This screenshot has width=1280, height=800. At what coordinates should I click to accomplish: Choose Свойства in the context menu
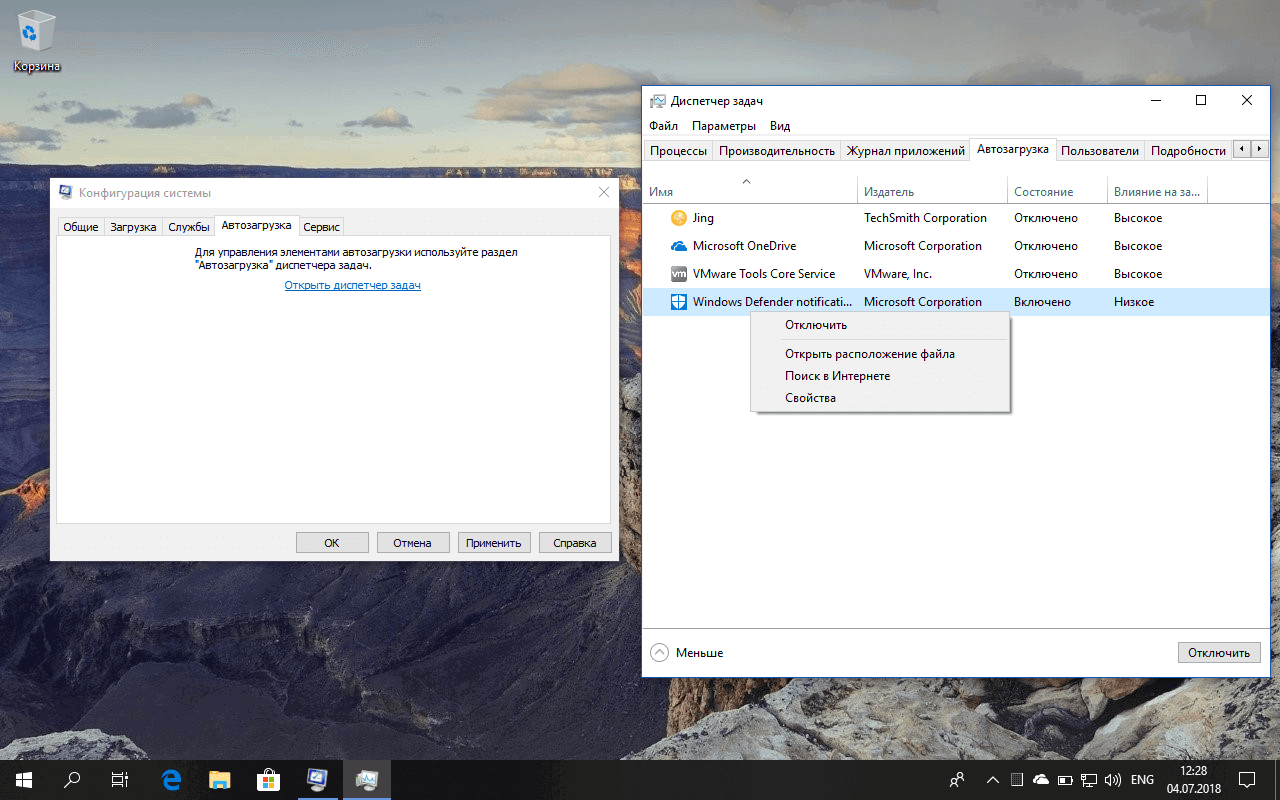[x=880, y=398]
